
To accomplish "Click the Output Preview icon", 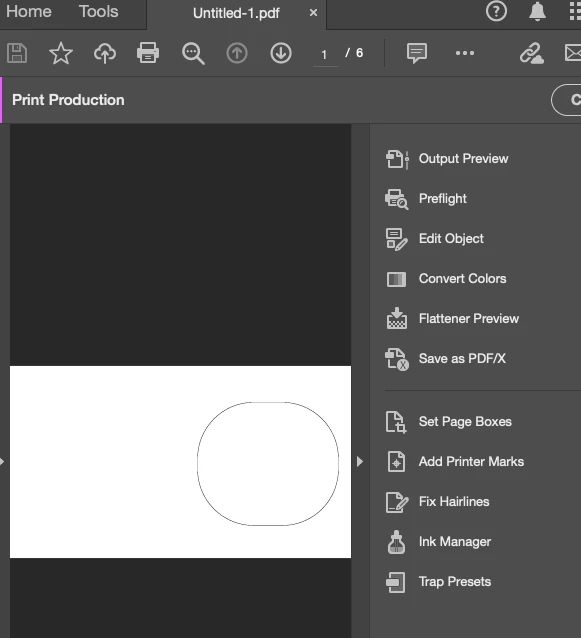I will tap(397, 159).
